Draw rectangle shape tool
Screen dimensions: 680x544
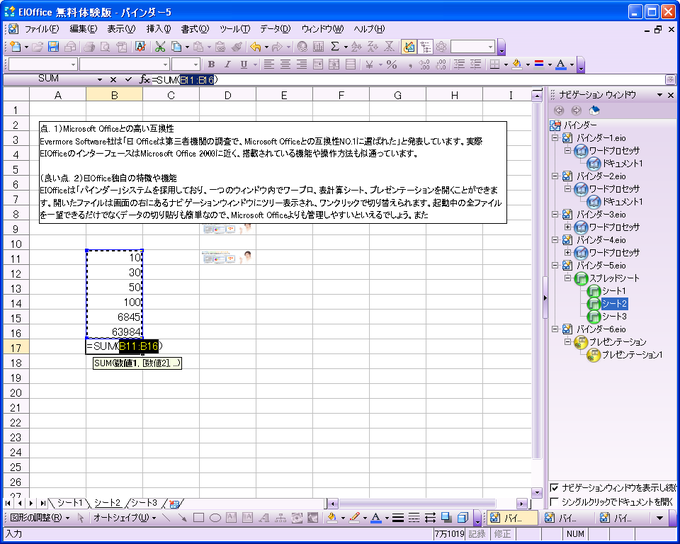[199, 518]
